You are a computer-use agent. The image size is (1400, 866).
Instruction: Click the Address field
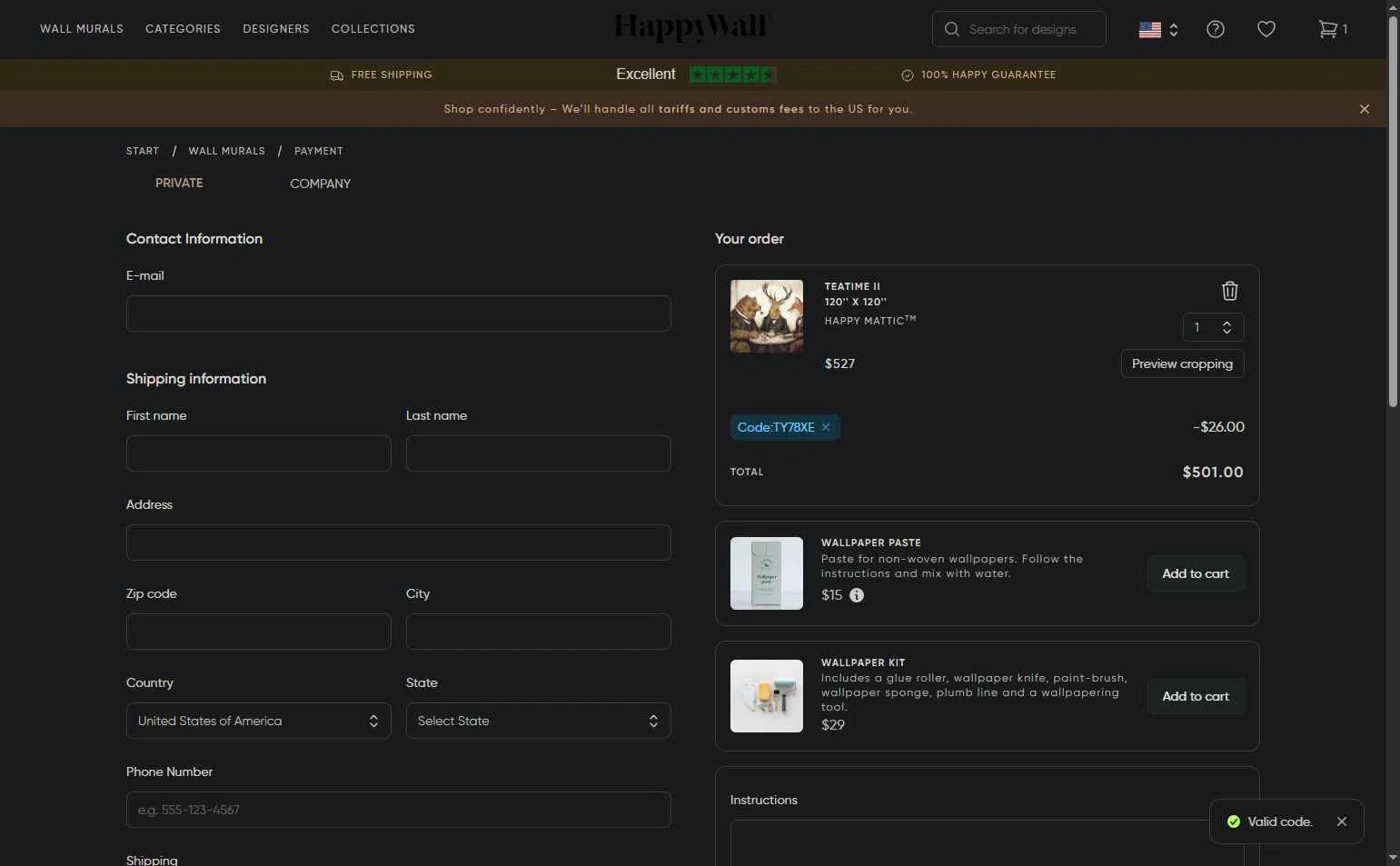coord(398,542)
